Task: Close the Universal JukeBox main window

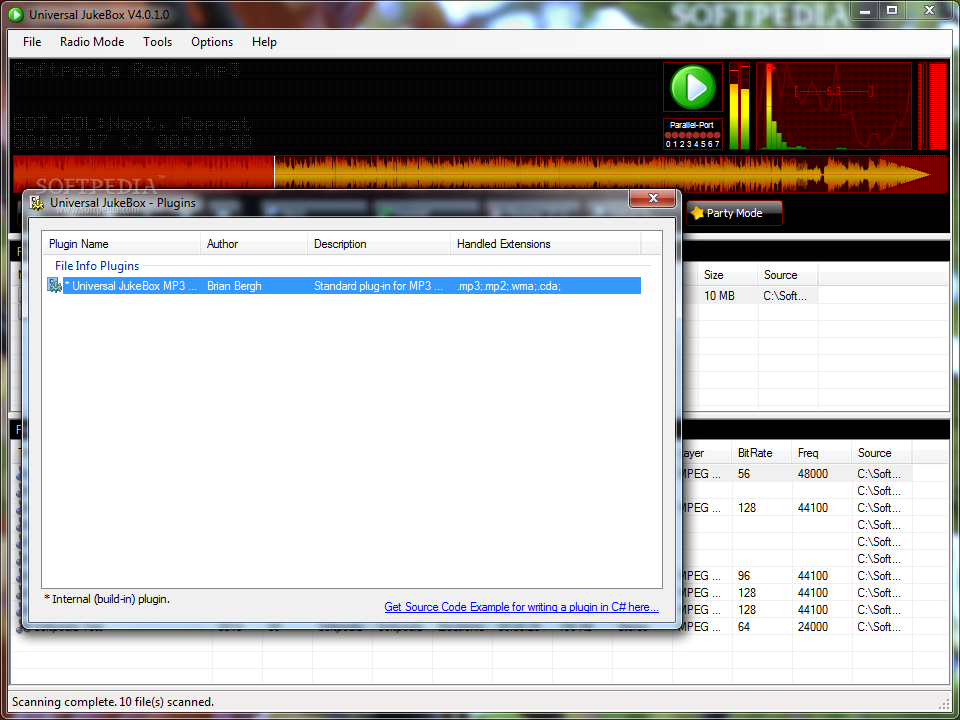Action: click(x=929, y=10)
